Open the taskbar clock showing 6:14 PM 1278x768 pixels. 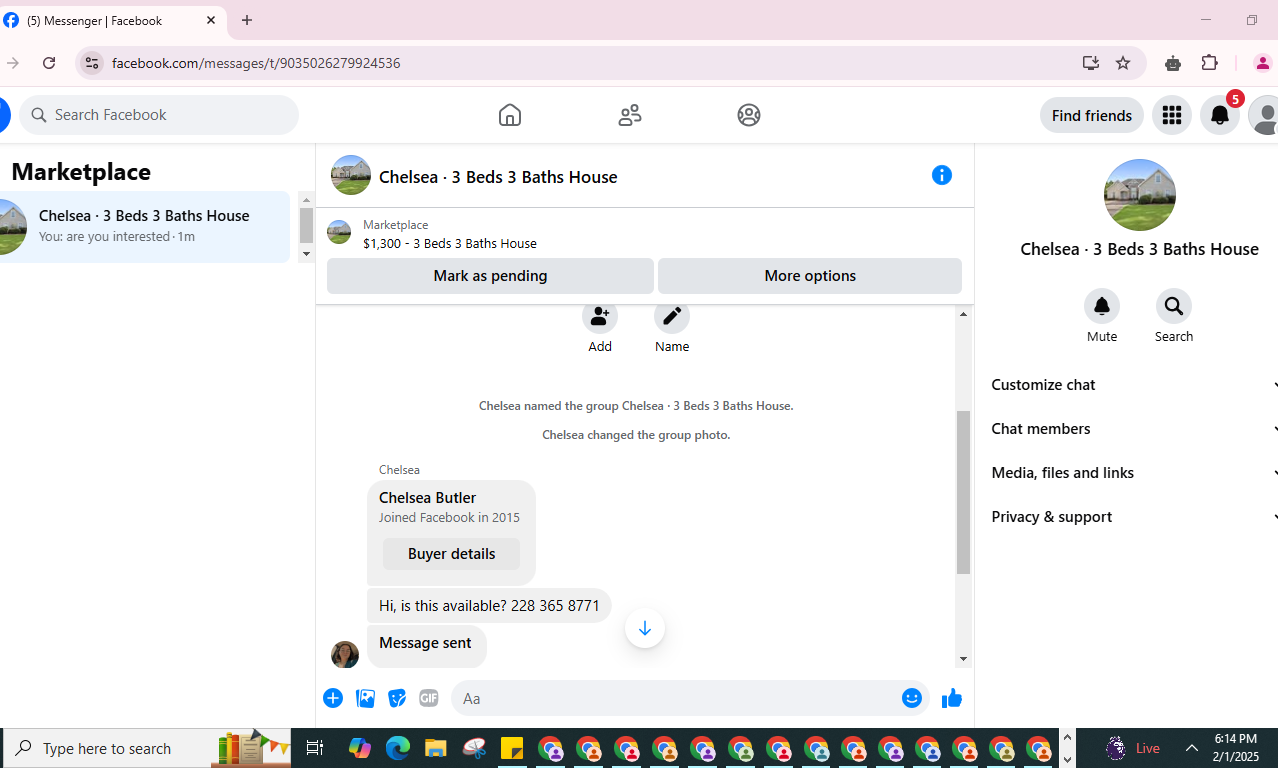pyautogui.click(x=1236, y=747)
